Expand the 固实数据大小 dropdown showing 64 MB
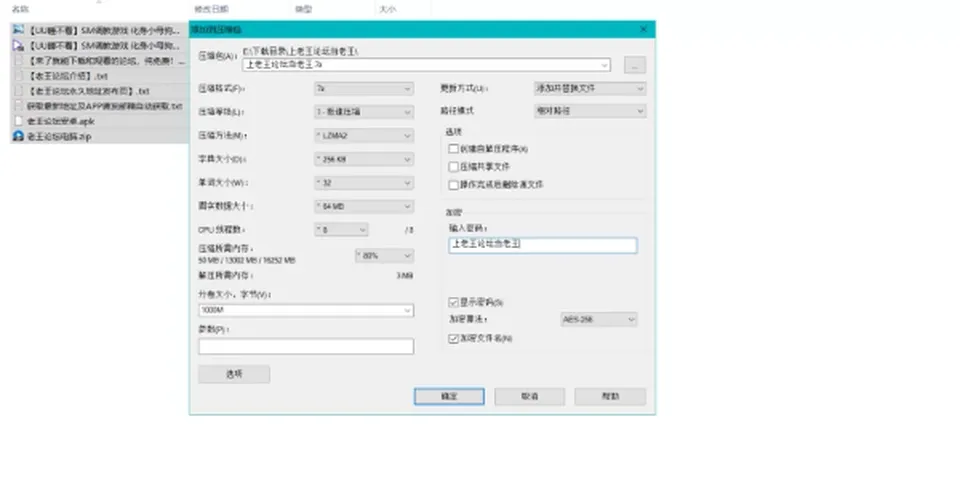Viewport: 960px width, 502px height. (x=364, y=206)
